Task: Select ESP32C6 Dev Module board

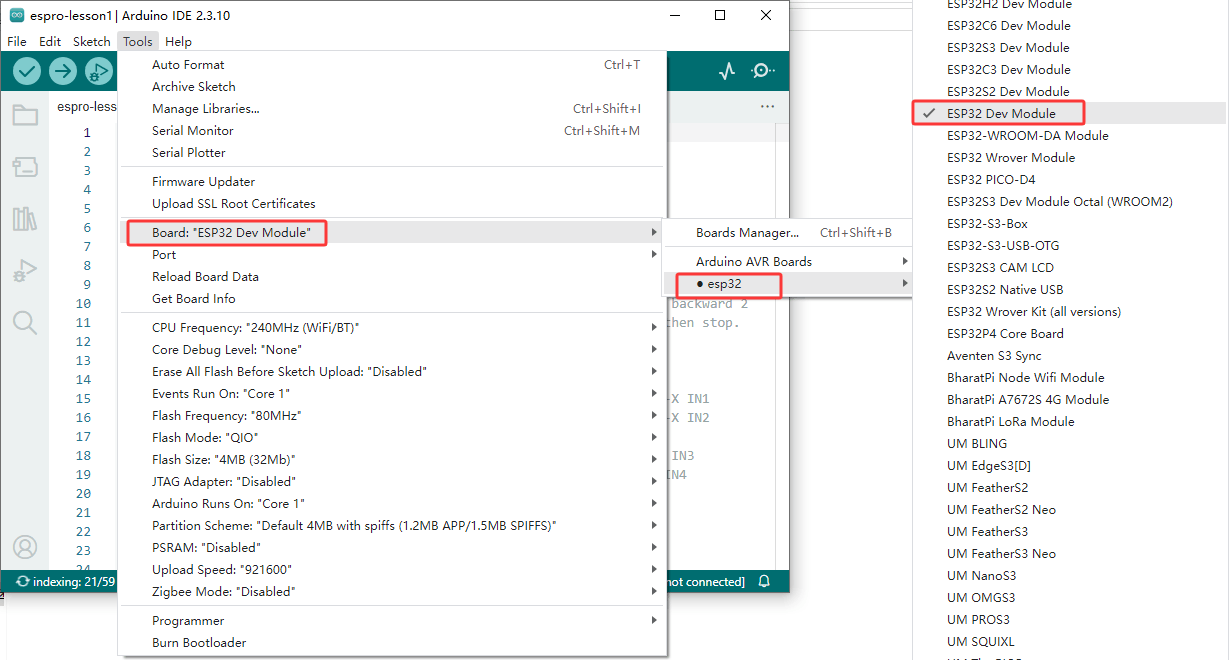Action: click(x=1071, y=26)
